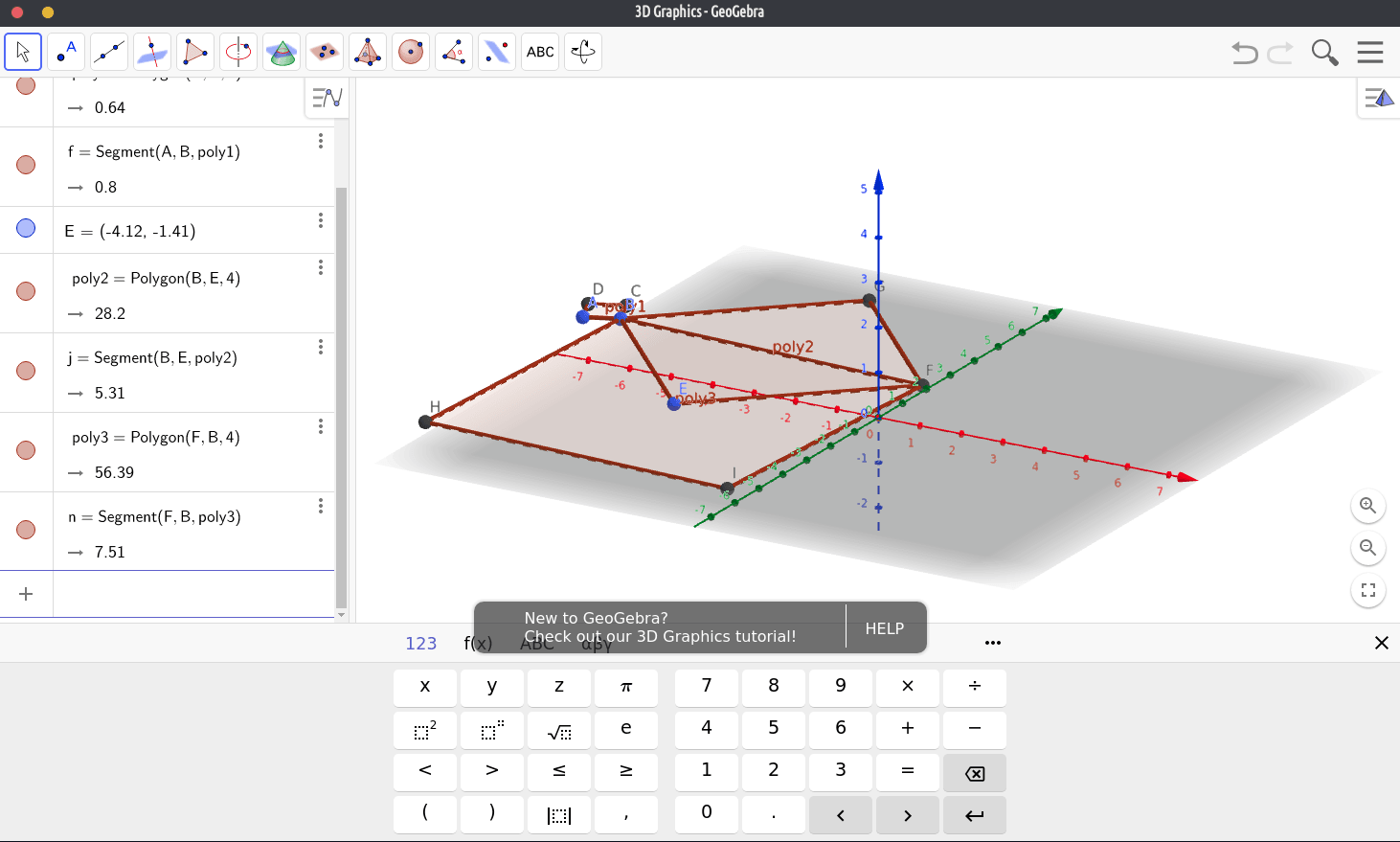This screenshot has width=1400, height=842.
Task: Toggle visibility of the 0.64 object
Action: (26, 85)
